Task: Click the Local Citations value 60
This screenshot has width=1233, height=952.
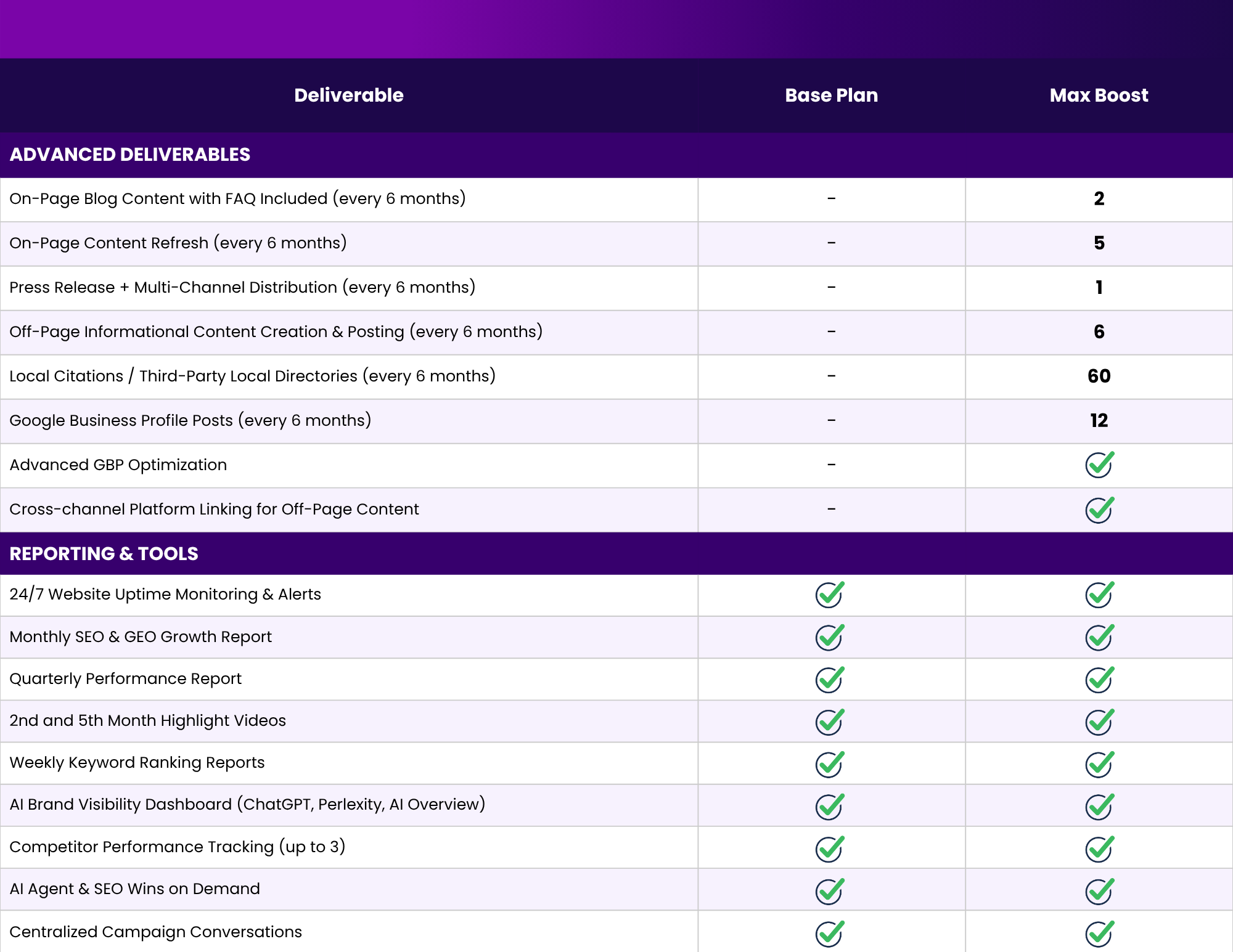Action: [x=1099, y=376]
